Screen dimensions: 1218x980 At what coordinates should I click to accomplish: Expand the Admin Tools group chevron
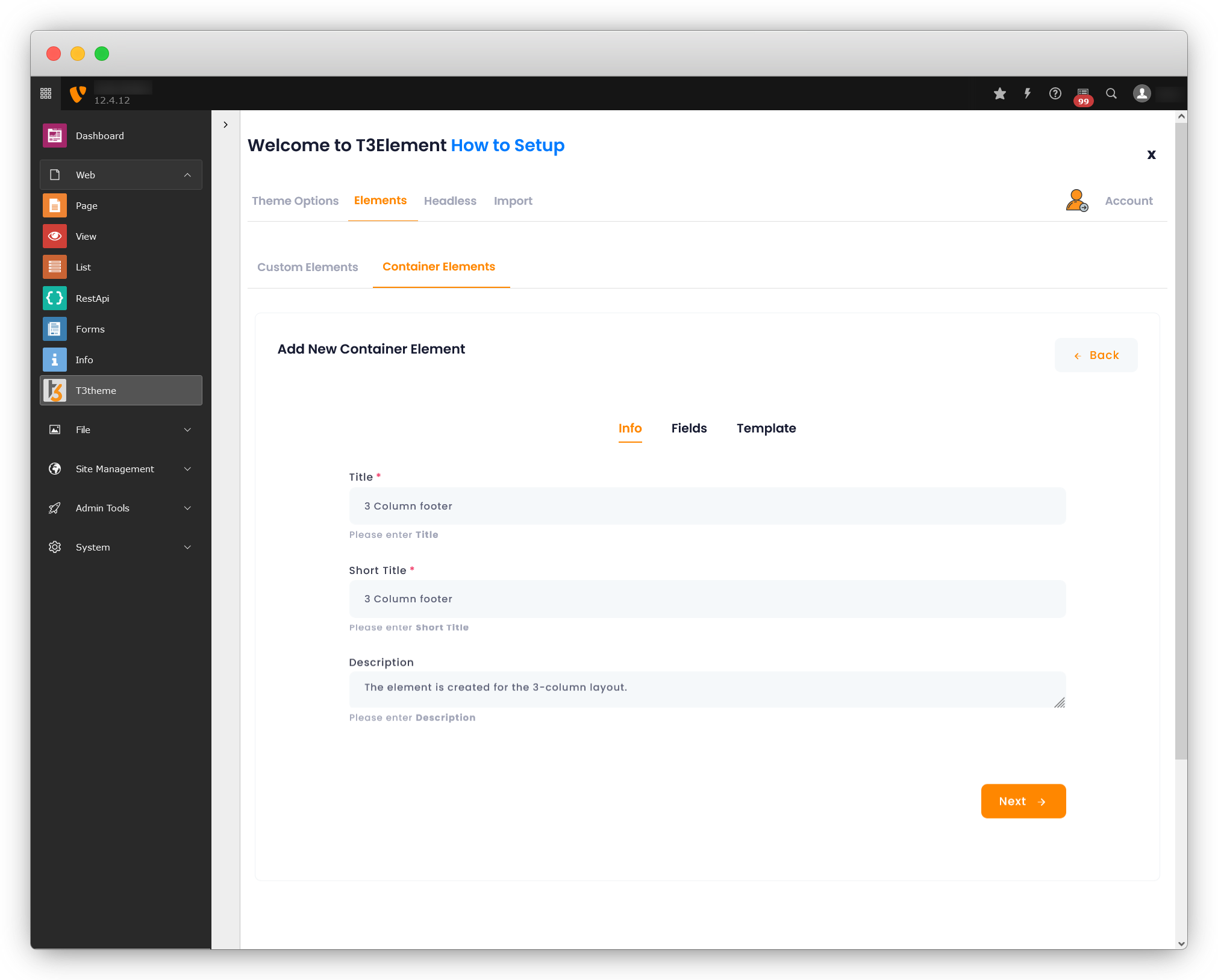point(187,508)
